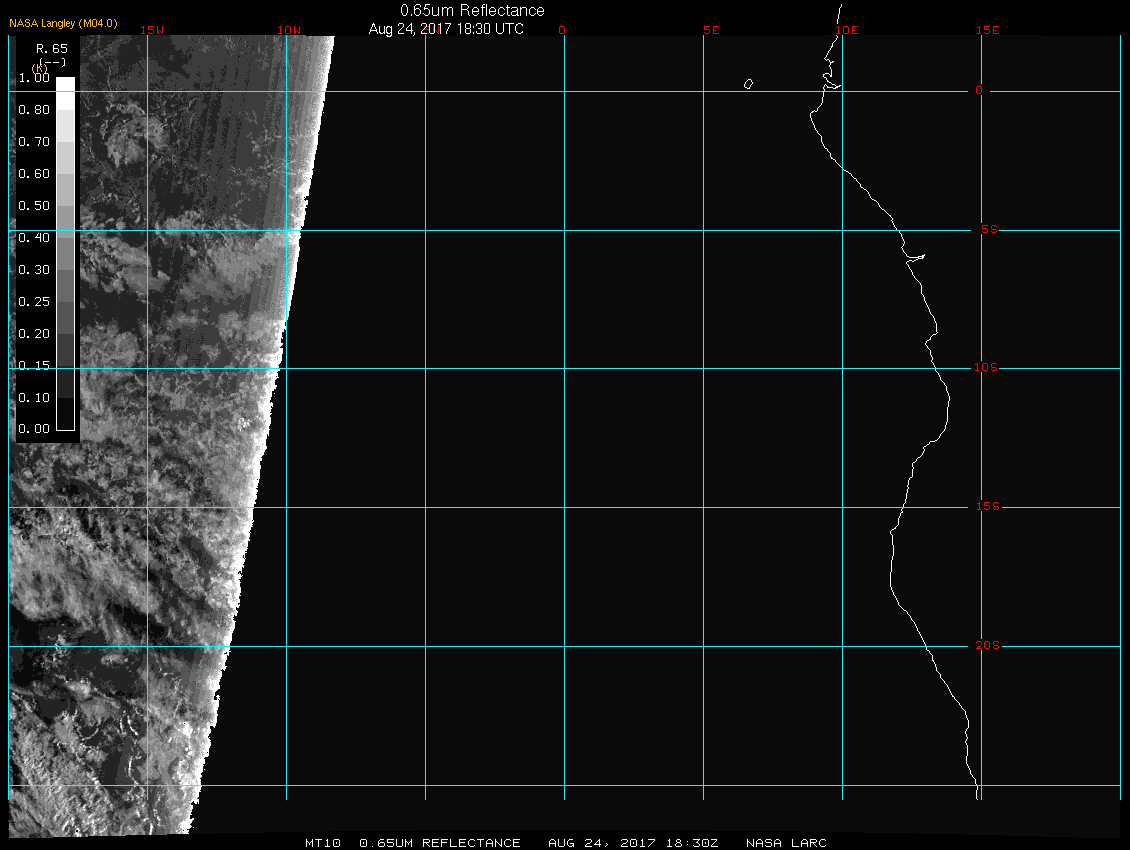Click the white 1.00 swatch on colorbar
This screenshot has width=1130, height=850.
point(65,85)
